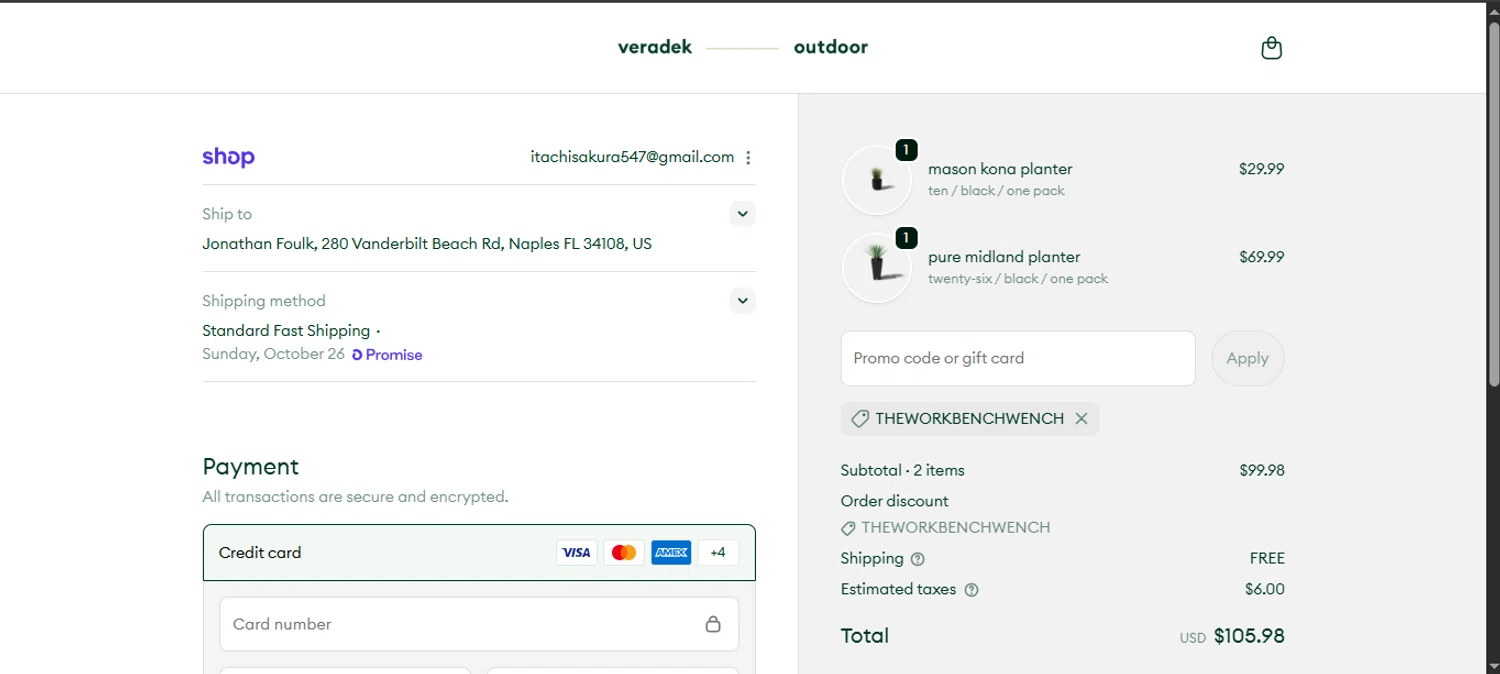The height and width of the screenshot is (674, 1500).
Task: Open the shopping bag cart icon
Action: pos(1271,48)
